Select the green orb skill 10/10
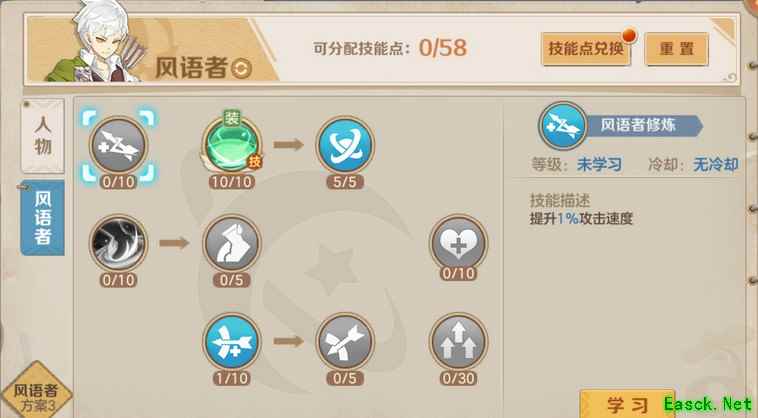The image size is (758, 418). point(232,145)
